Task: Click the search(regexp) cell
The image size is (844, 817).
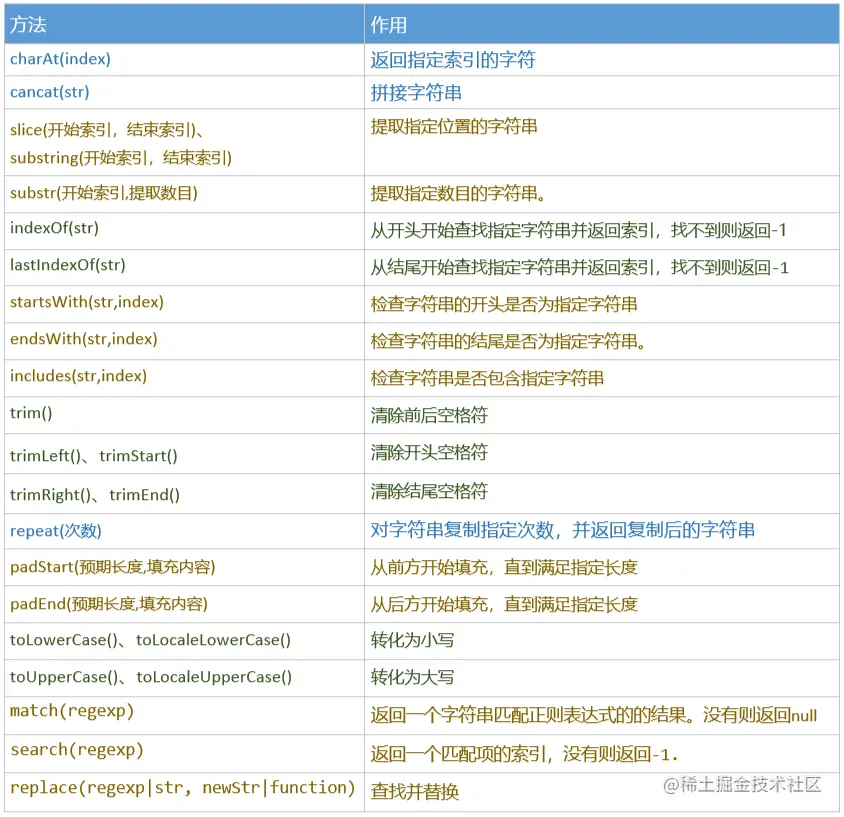Action: tap(184, 754)
